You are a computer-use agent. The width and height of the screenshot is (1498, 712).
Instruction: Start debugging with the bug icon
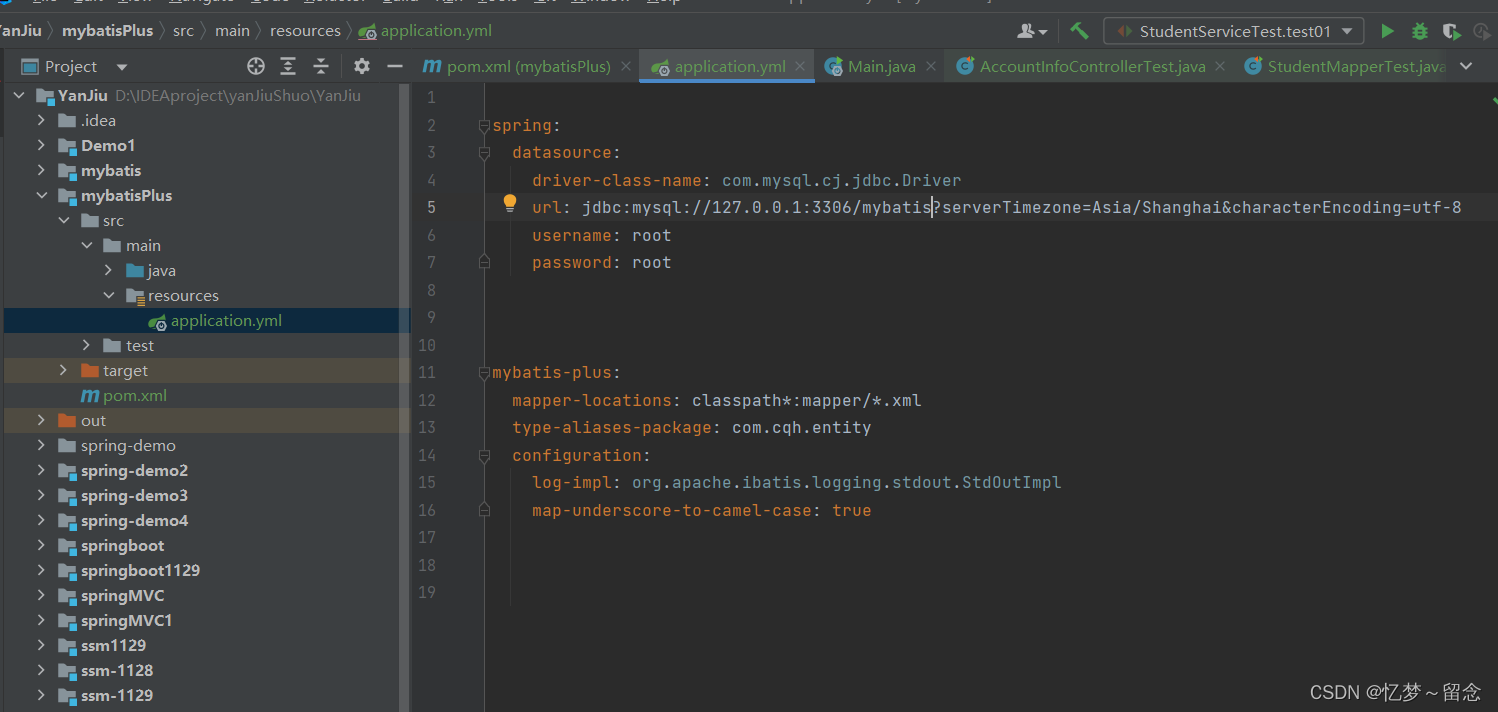coord(1419,31)
